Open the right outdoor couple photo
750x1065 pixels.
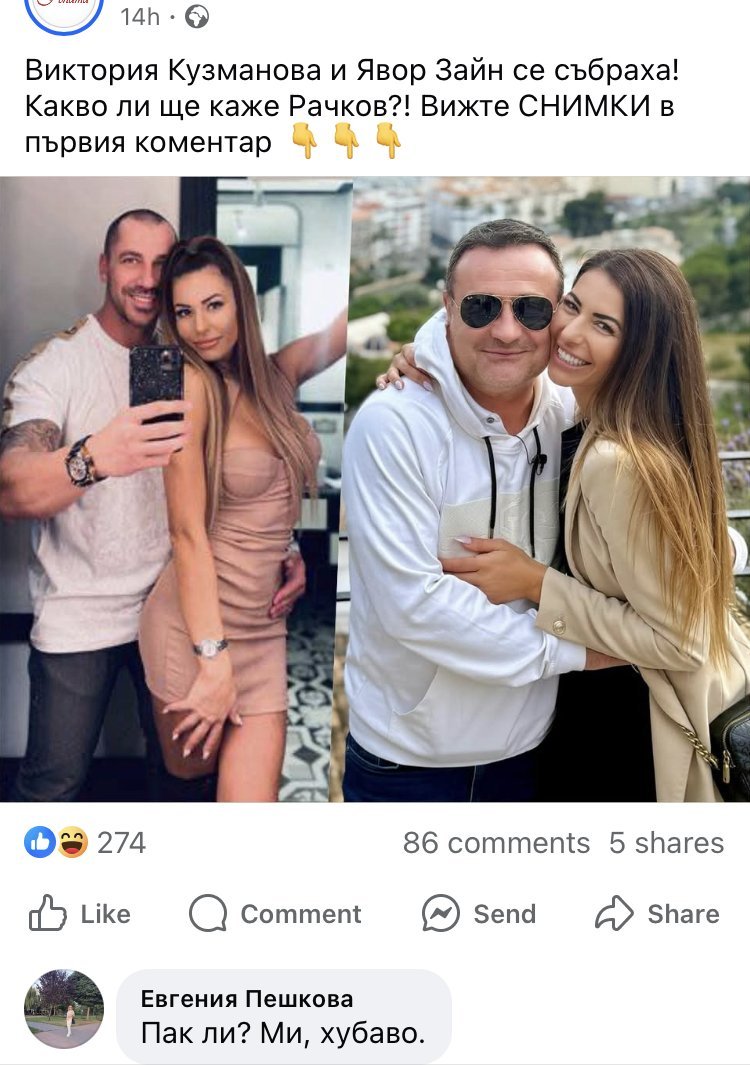coord(548,489)
